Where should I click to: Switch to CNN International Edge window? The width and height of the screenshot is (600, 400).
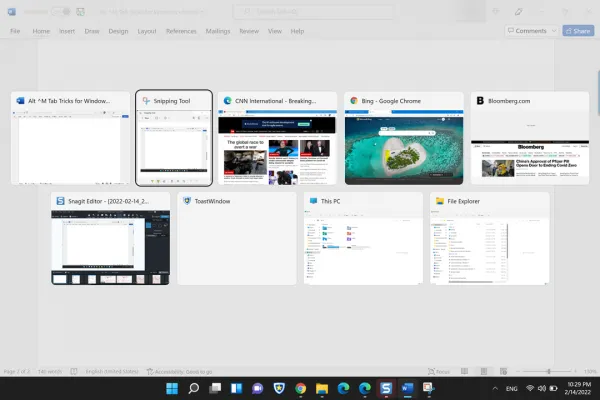277,138
